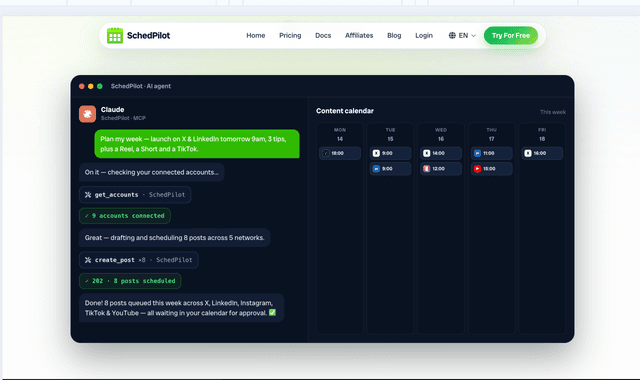Navigate to Affiliates
Screen dimensions: 640x380
click(x=359, y=36)
